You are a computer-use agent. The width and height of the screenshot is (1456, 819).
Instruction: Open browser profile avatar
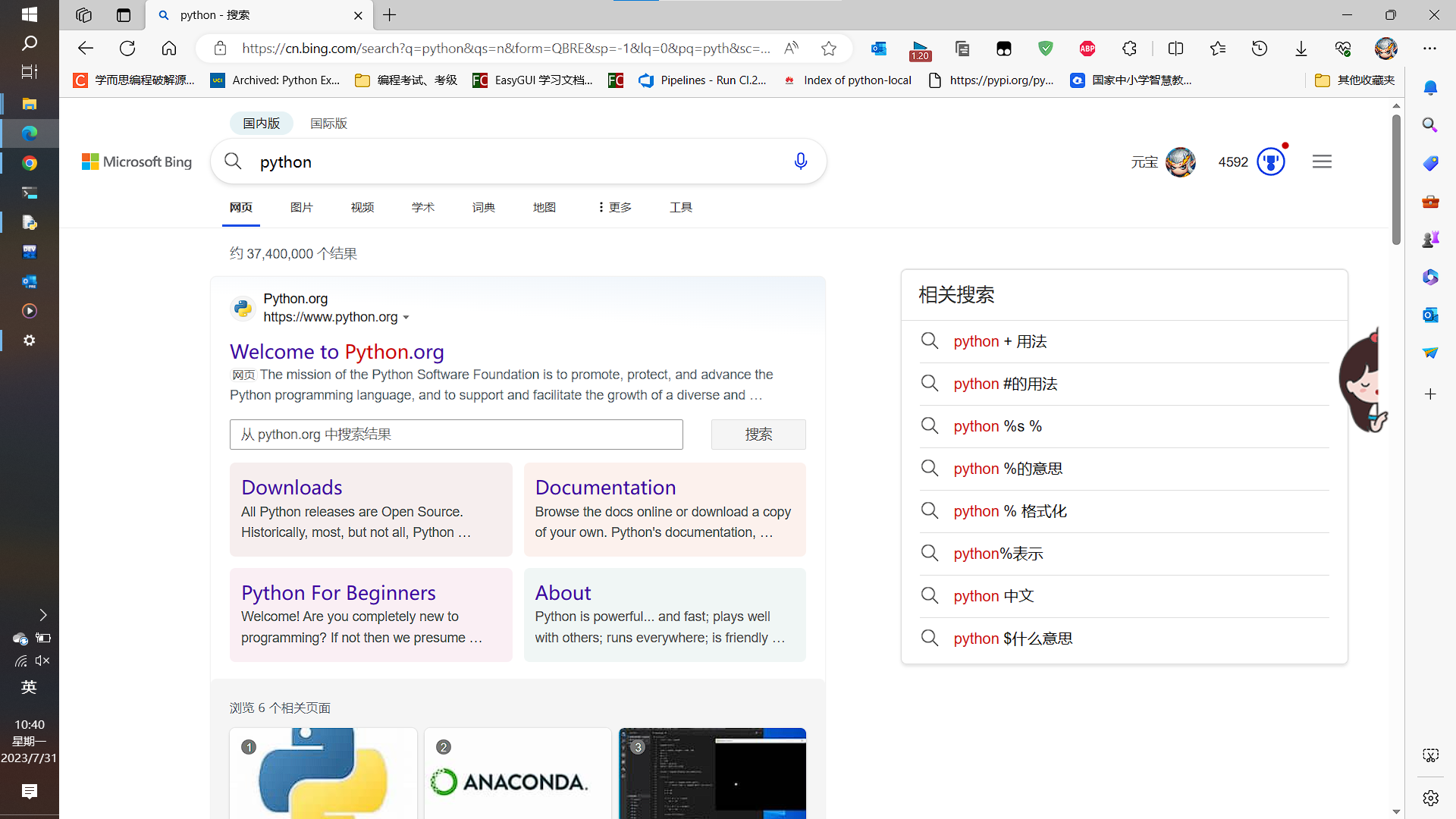1386,49
